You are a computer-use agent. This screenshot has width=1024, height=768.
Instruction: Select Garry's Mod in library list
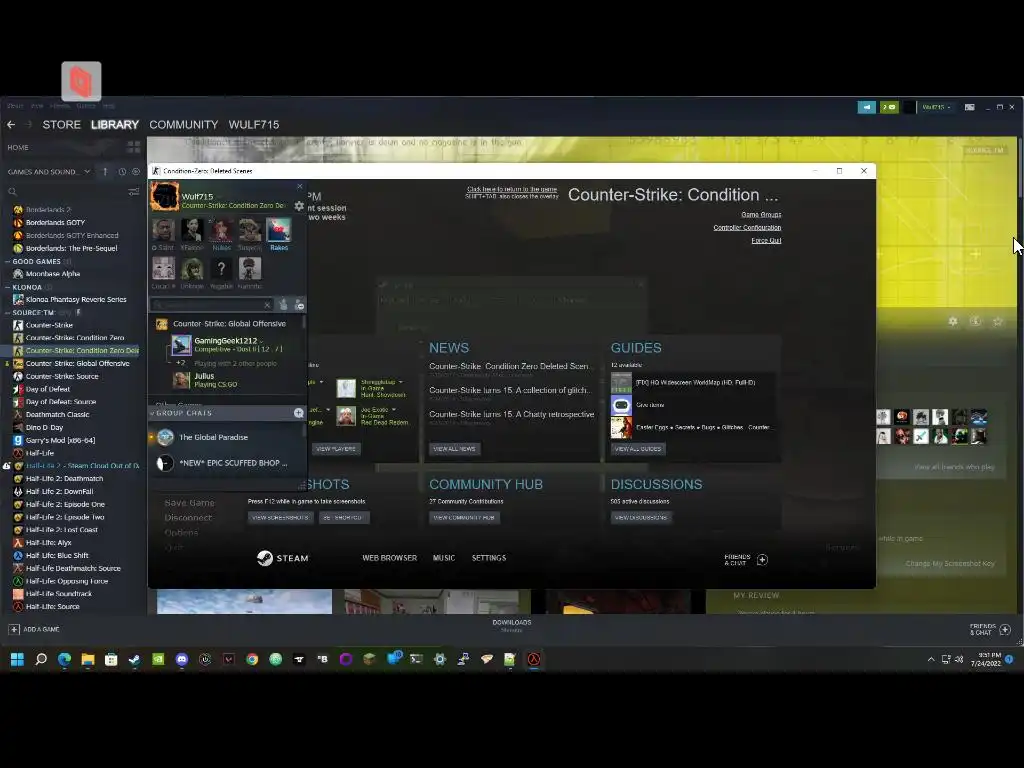[60, 440]
